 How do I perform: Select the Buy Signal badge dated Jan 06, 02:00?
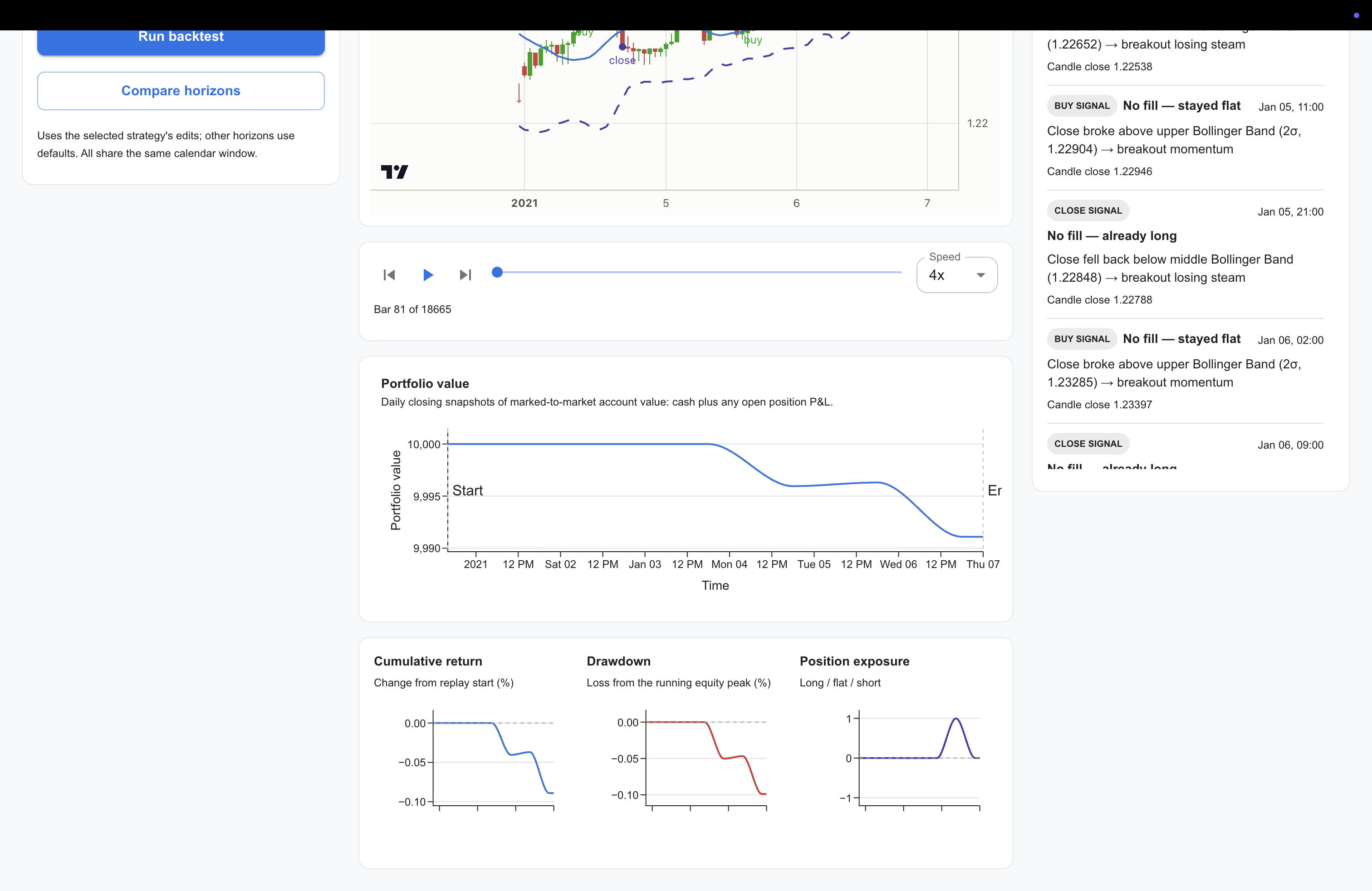pos(1082,339)
